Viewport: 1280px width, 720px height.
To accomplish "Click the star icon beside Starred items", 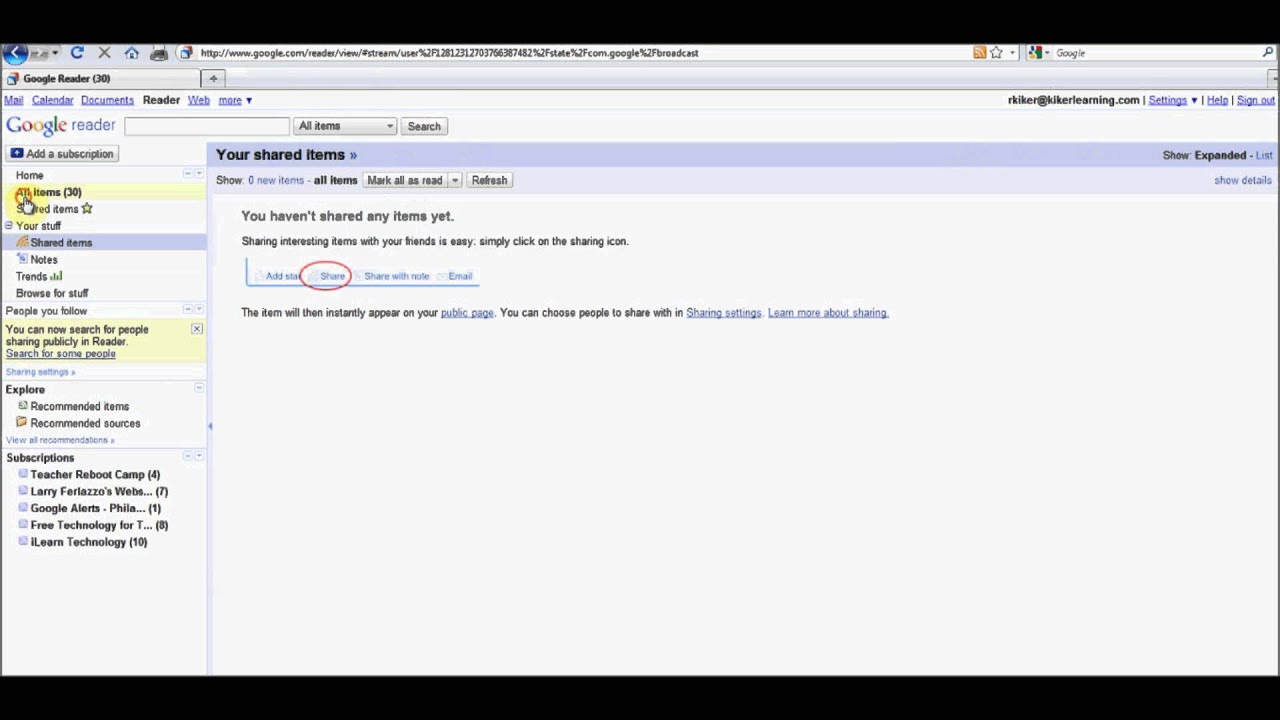I will [87, 209].
